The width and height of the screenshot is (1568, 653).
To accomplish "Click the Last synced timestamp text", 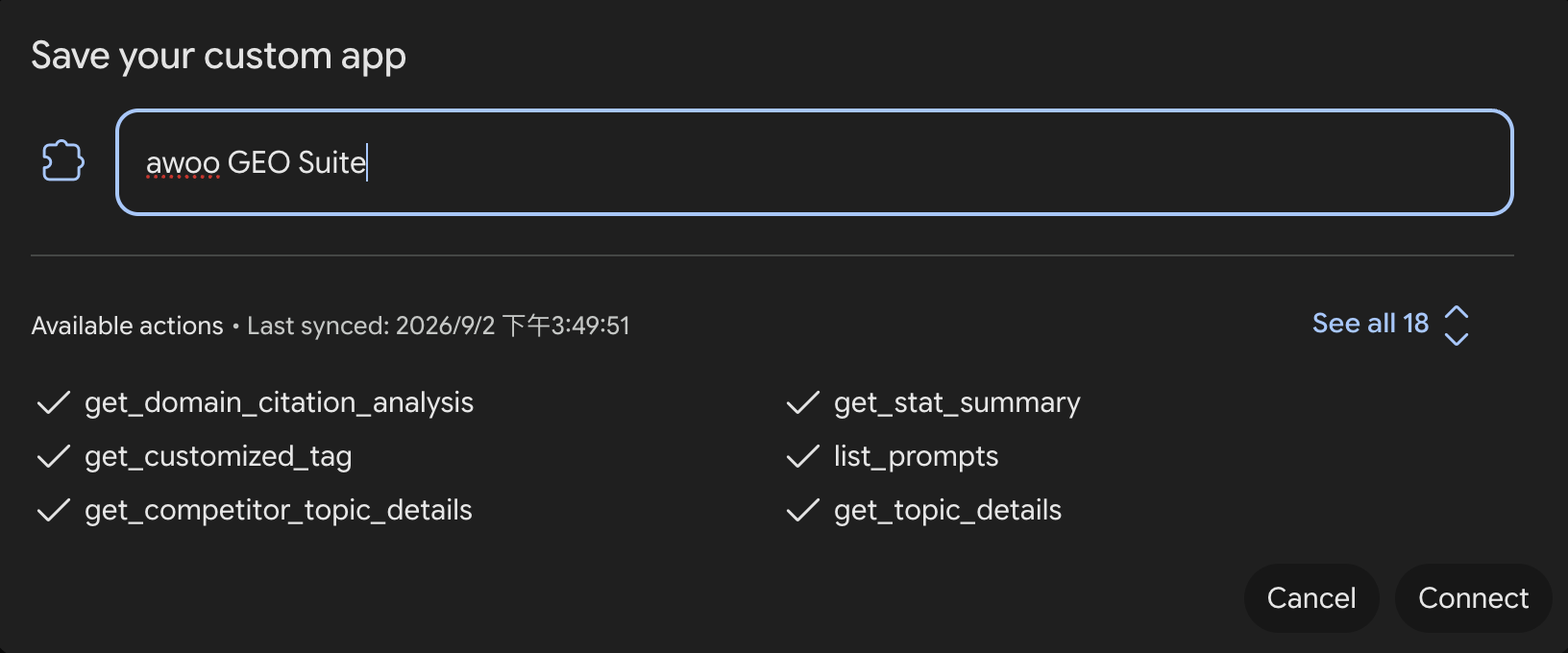I will [438, 326].
